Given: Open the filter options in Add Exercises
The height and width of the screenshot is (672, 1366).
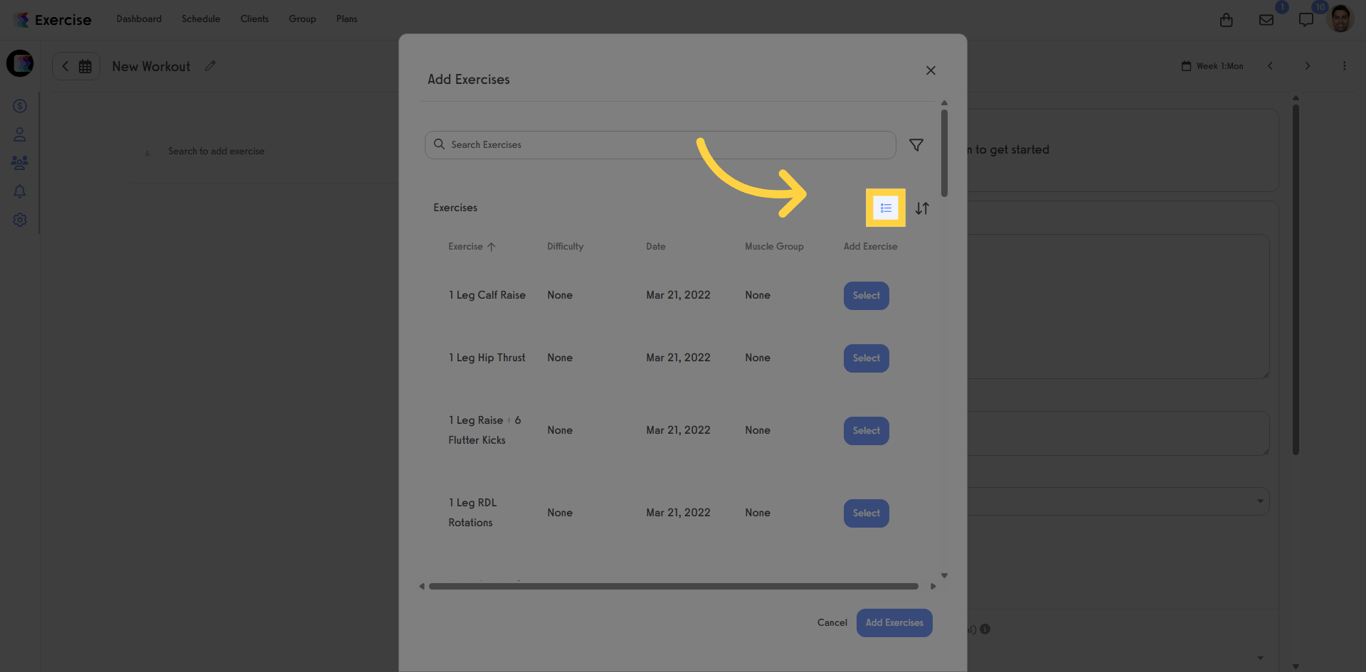Looking at the screenshot, I should (x=915, y=144).
